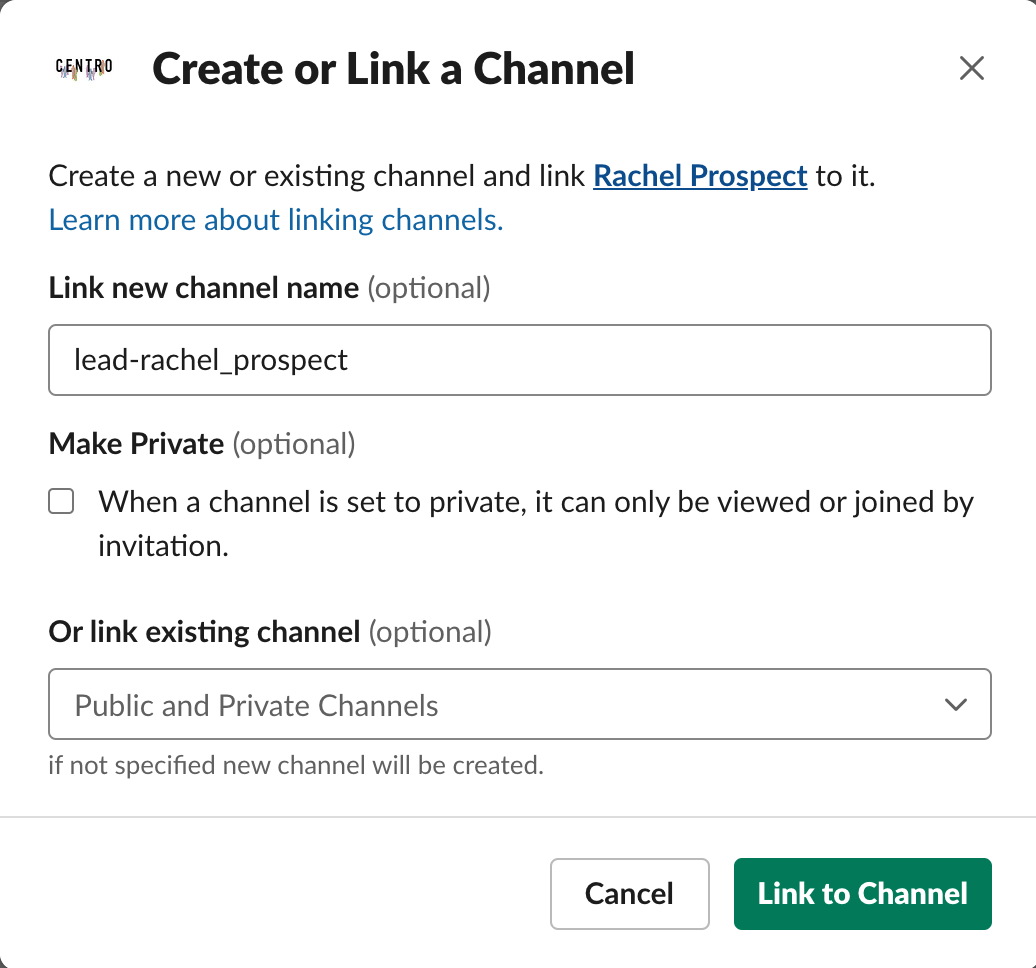The height and width of the screenshot is (968, 1036).
Task: Click the optional tag beside Or link existing channel
Action: pos(430,632)
